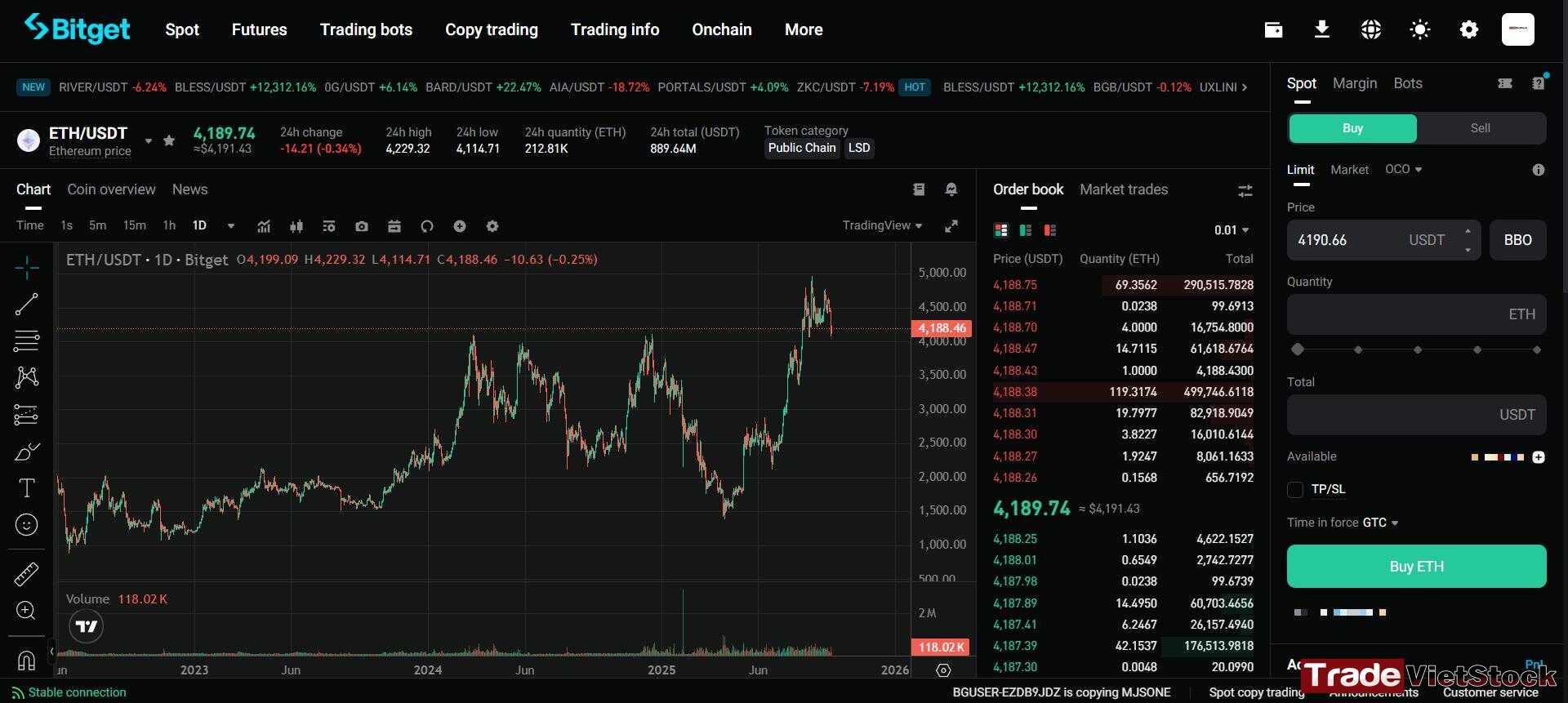This screenshot has width=1568, height=703.
Task: Select the 15m timeframe
Action: [x=135, y=225]
